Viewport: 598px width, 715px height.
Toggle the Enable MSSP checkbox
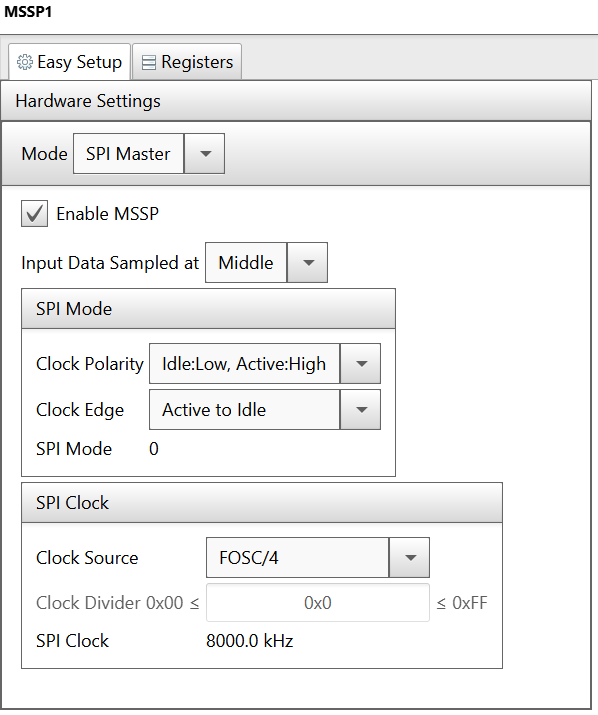click(x=34, y=213)
